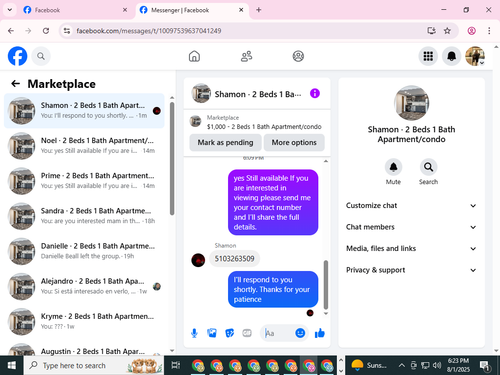Open the account profile picture menu
The image size is (500, 375).
point(475,56)
